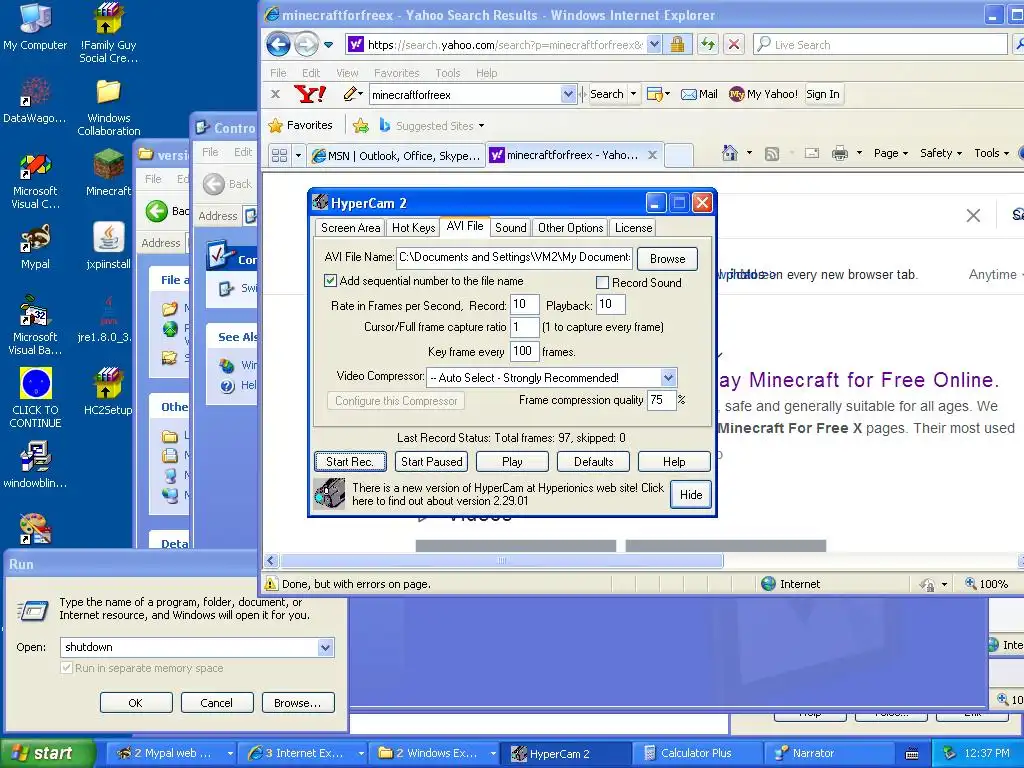
Task: Click the 100% zoom level in IE status bar
Action: pyautogui.click(x=987, y=584)
